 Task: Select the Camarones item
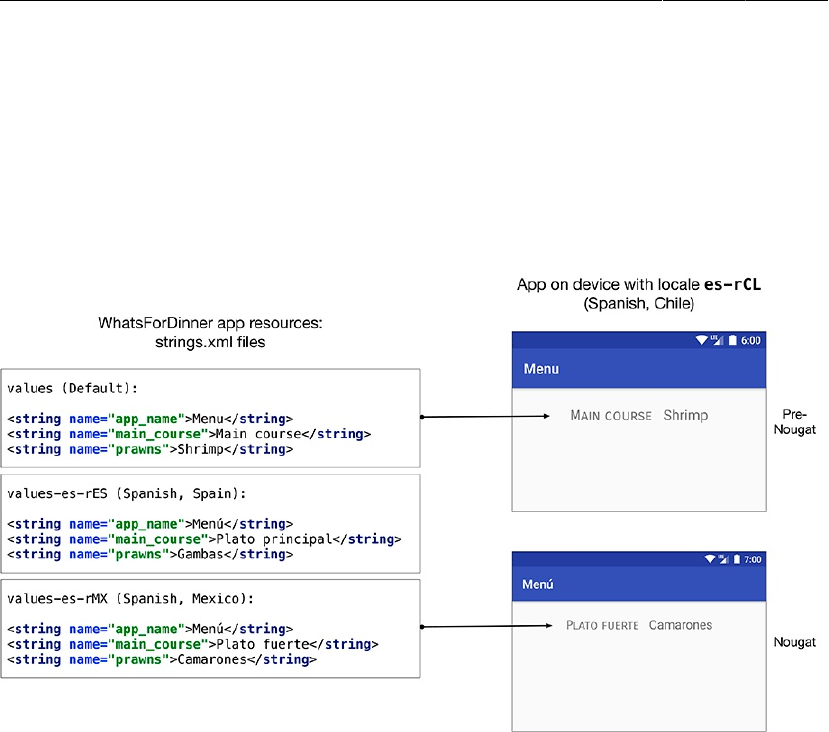pos(680,626)
